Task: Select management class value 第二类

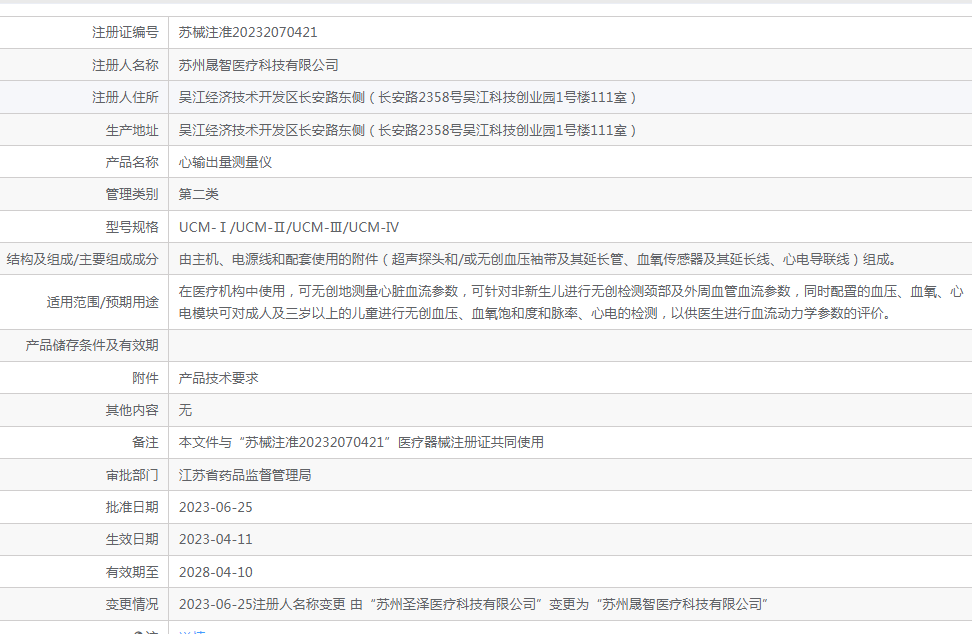Action: 198,195
